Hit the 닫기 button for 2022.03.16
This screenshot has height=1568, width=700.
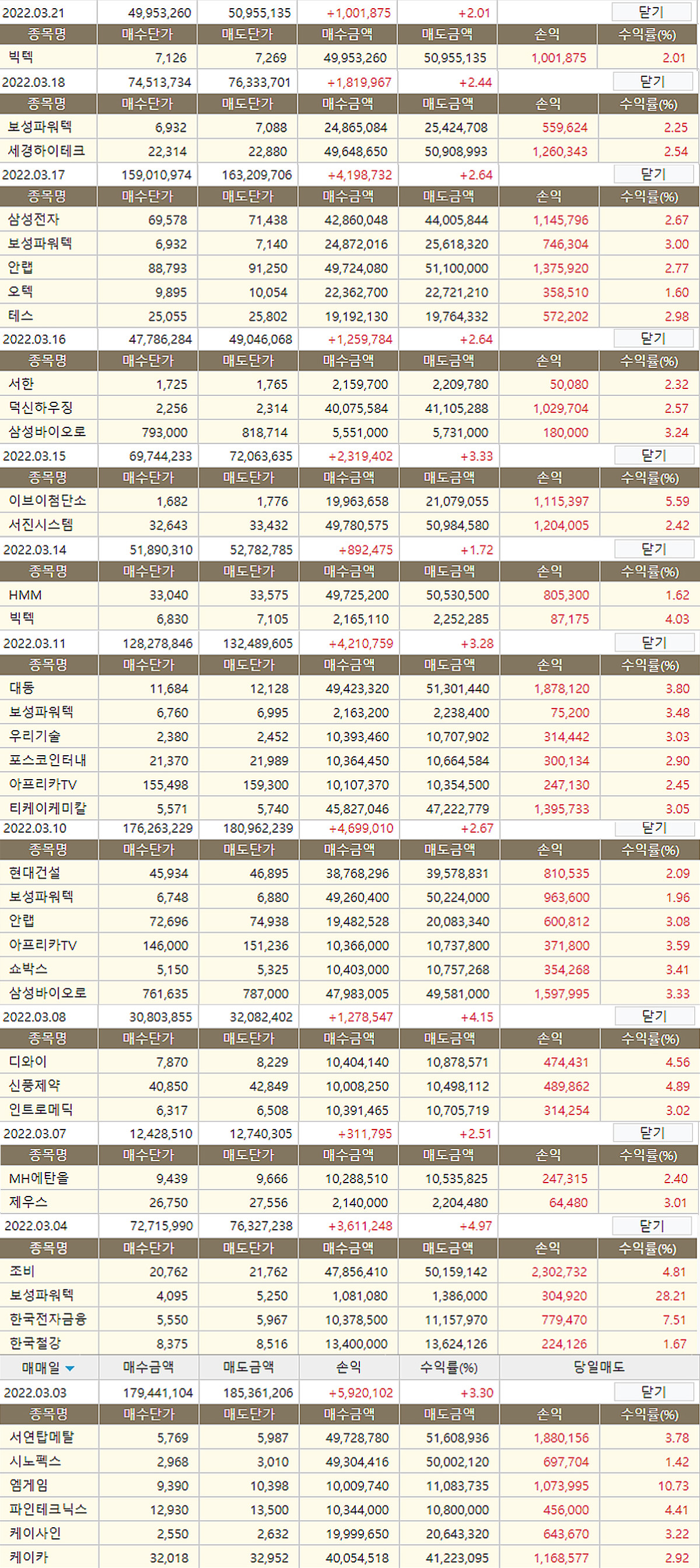pos(653,339)
